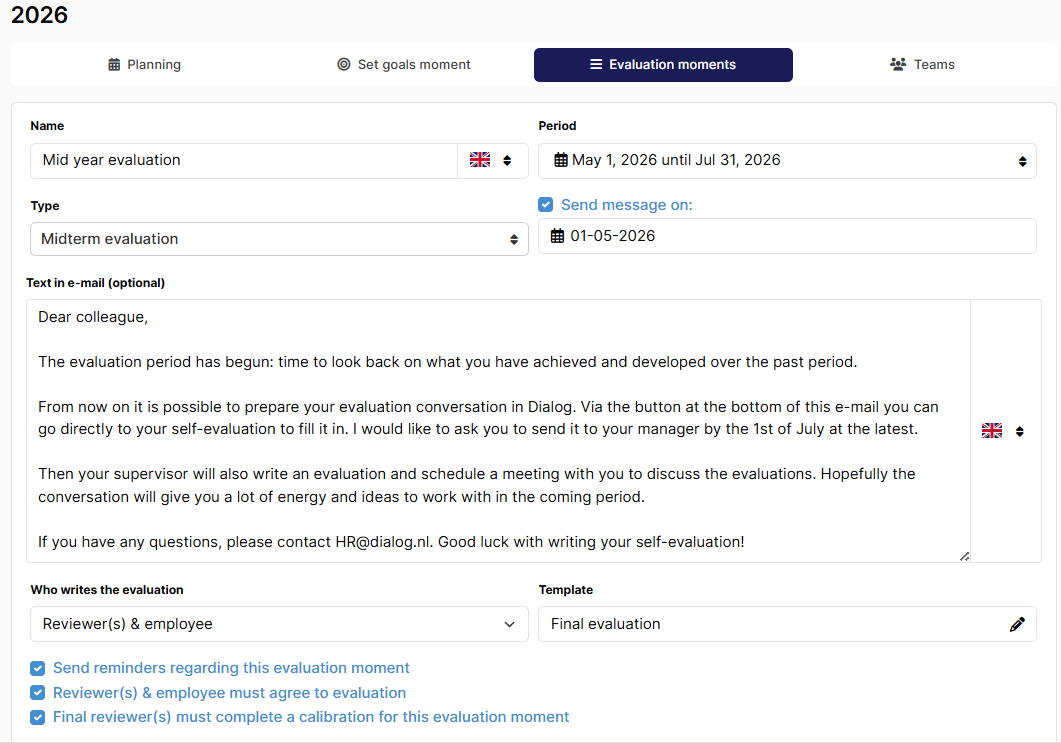Toggle Reviewer(s) & employee must agree checkbox
The width and height of the screenshot is (1061, 743).
(x=38, y=693)
